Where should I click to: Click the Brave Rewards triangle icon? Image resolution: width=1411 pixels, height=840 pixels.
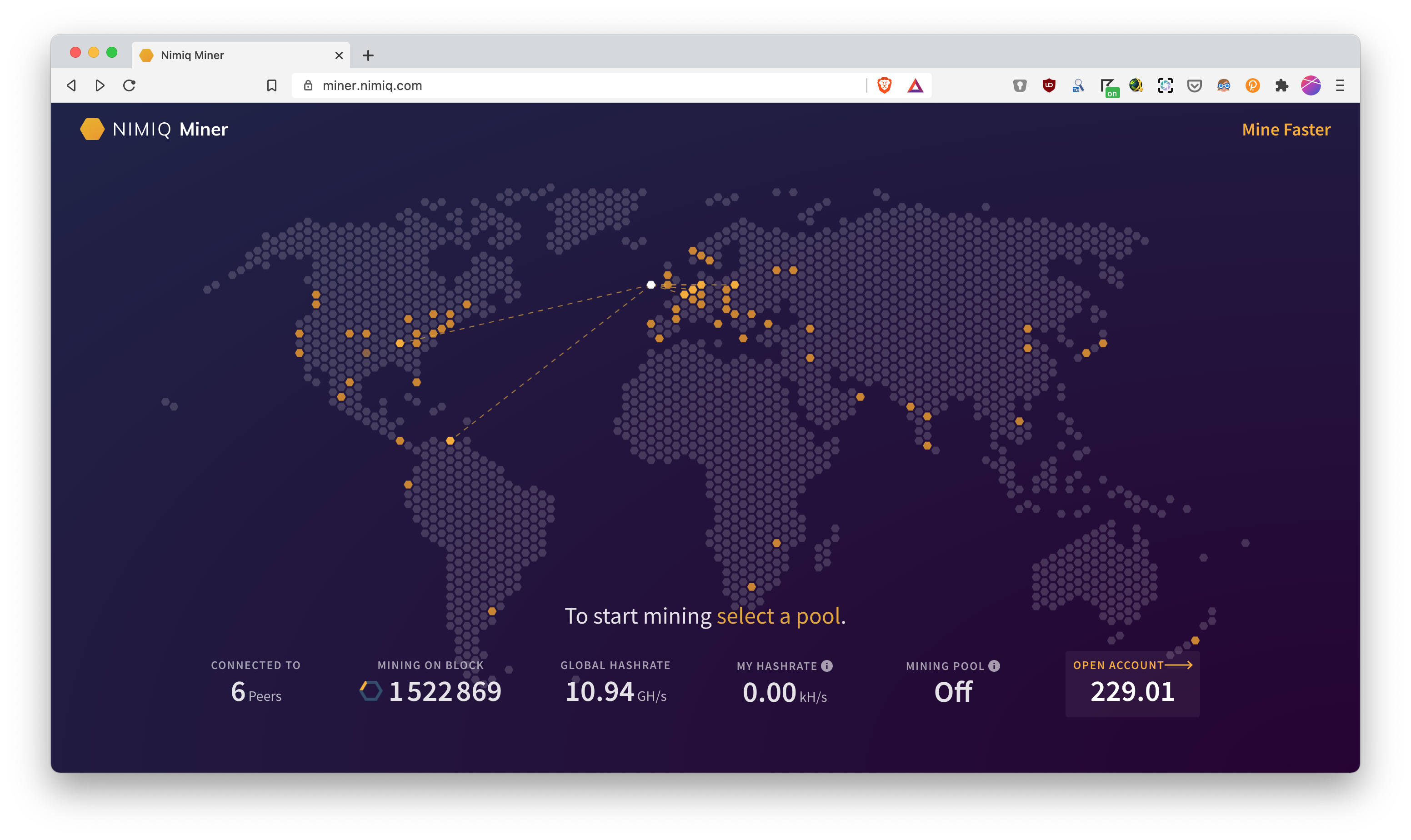coord(915,85)
